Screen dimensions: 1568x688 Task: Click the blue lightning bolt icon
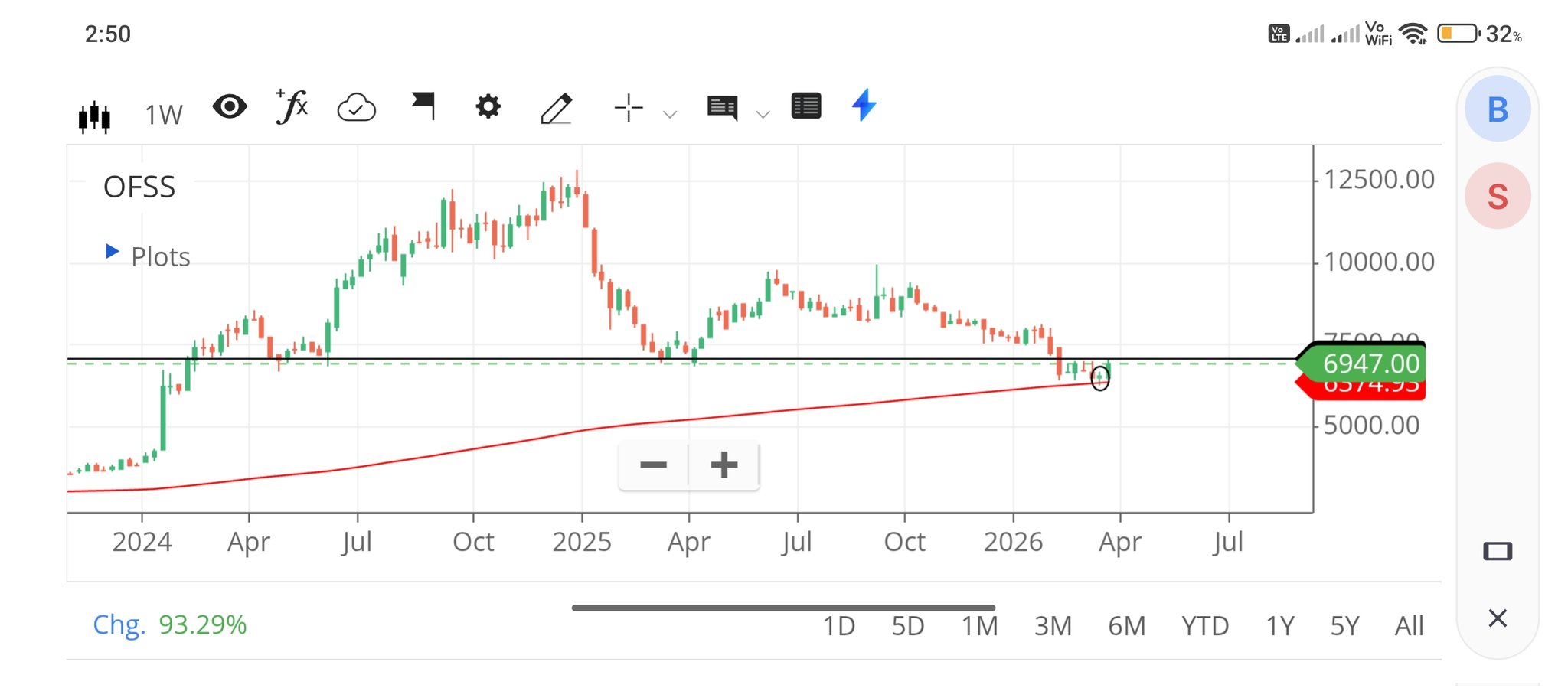tap(864, 106)
